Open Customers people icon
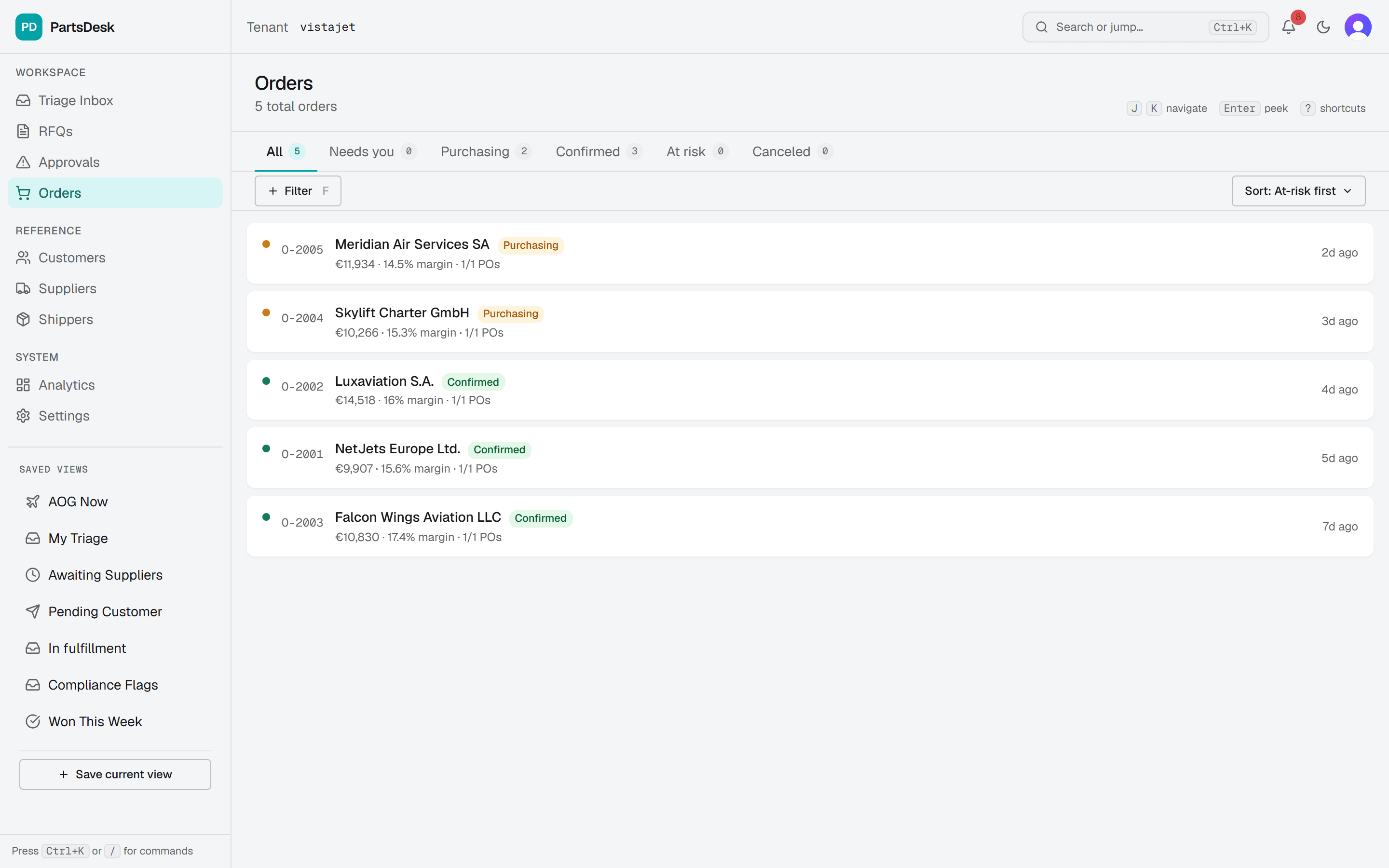Viewport: 1389px width, 868px height. [x=23, y=258]
